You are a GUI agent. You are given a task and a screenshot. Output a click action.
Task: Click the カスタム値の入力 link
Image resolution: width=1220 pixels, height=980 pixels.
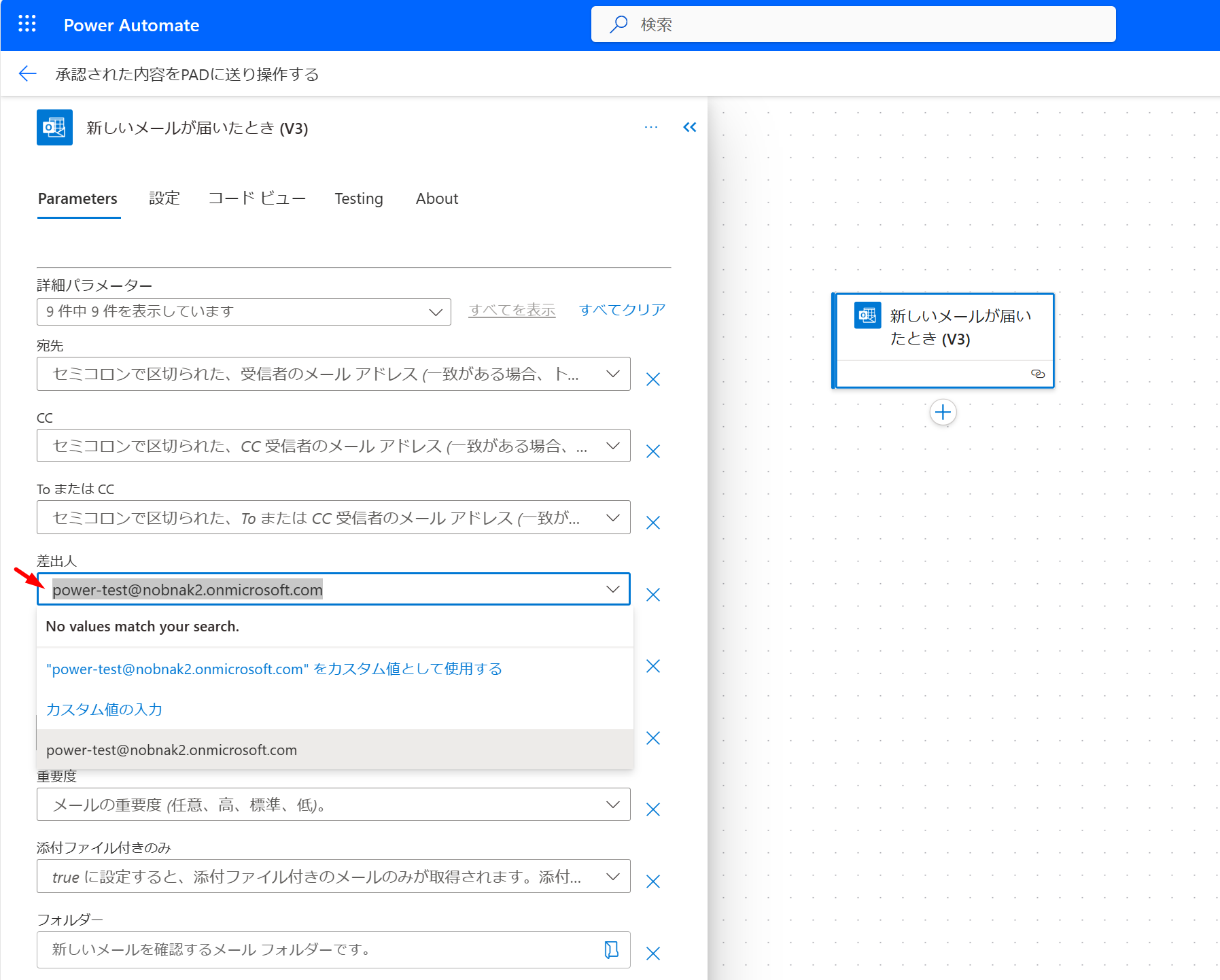coord(104,710)
